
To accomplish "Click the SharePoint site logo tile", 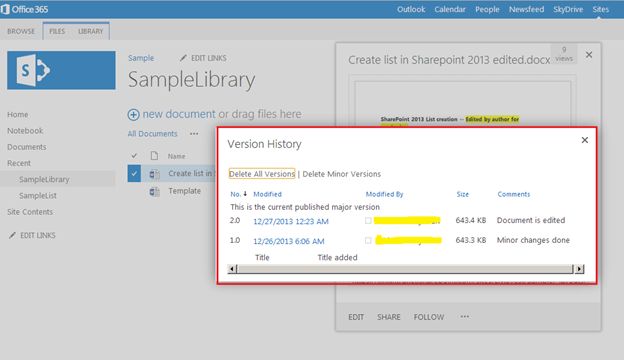I will (x=61, y=70).
